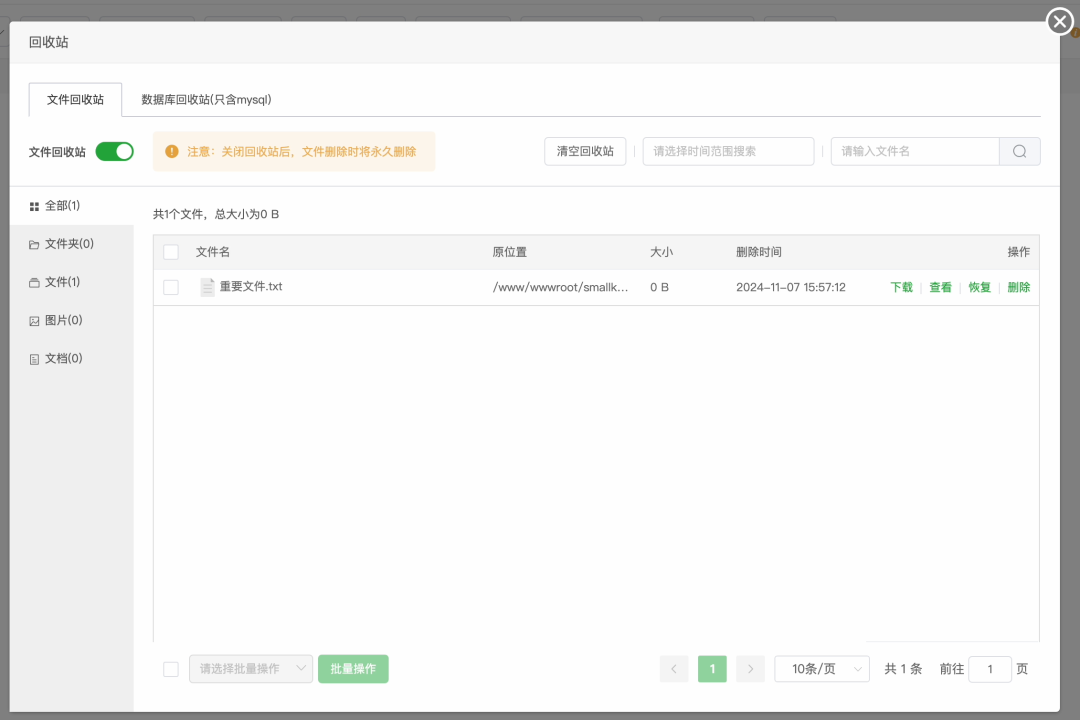
Task: Click the 大小 column header
Action: (661, 252)
